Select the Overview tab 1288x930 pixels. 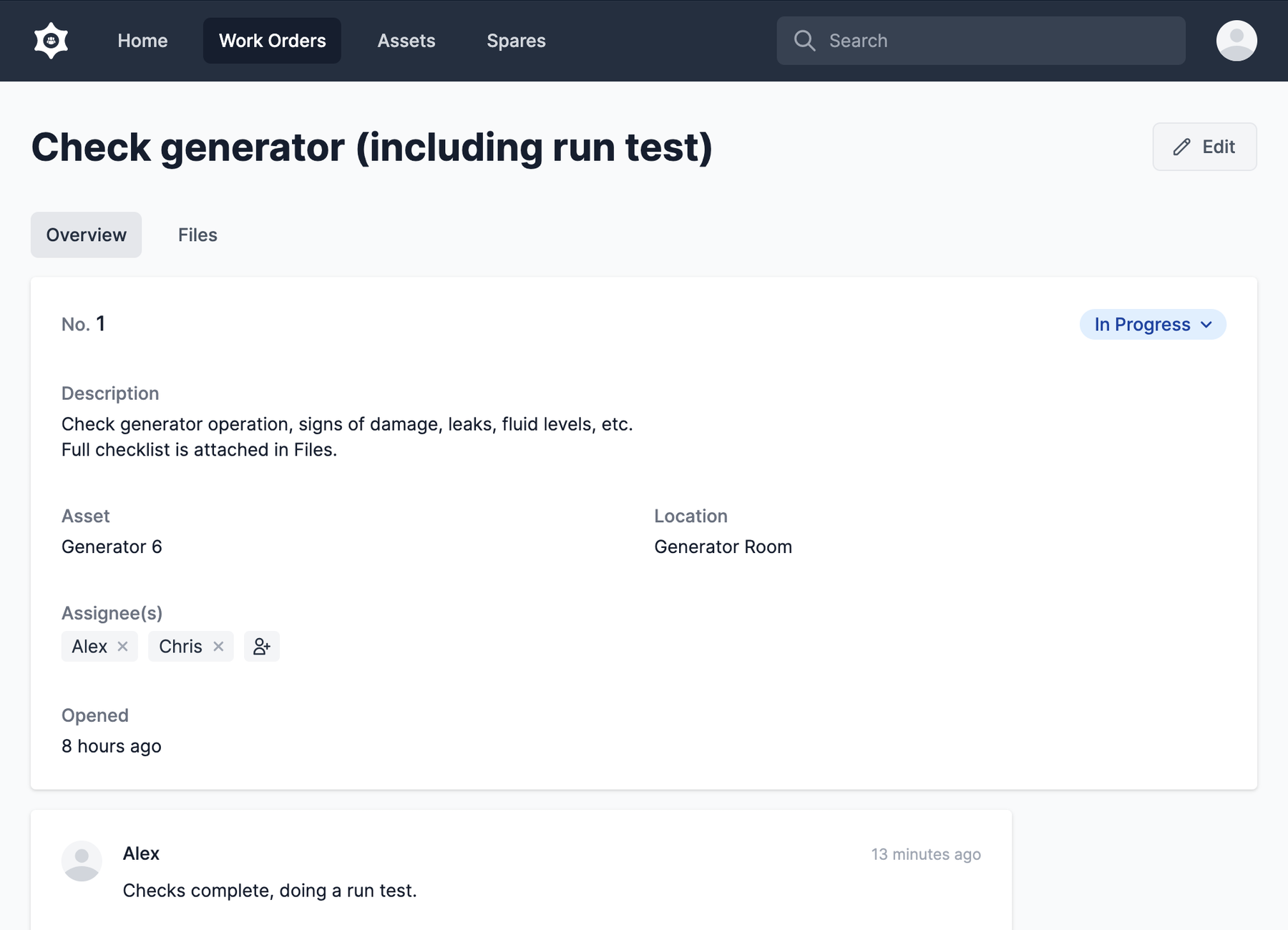[x=86, y=235]
